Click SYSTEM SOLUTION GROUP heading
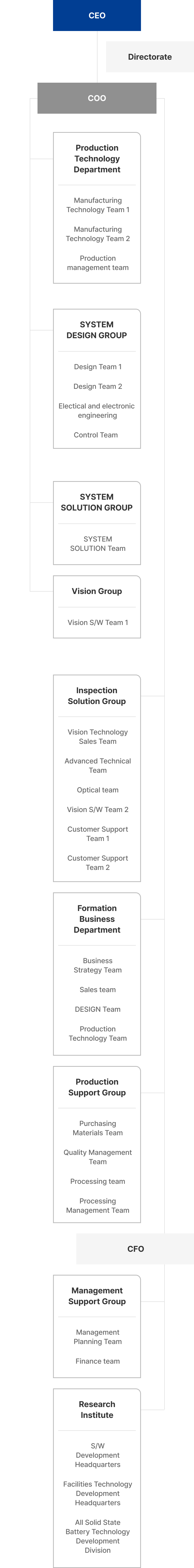The height and width of the screenshot is (1568, 194). coord(97,502)
